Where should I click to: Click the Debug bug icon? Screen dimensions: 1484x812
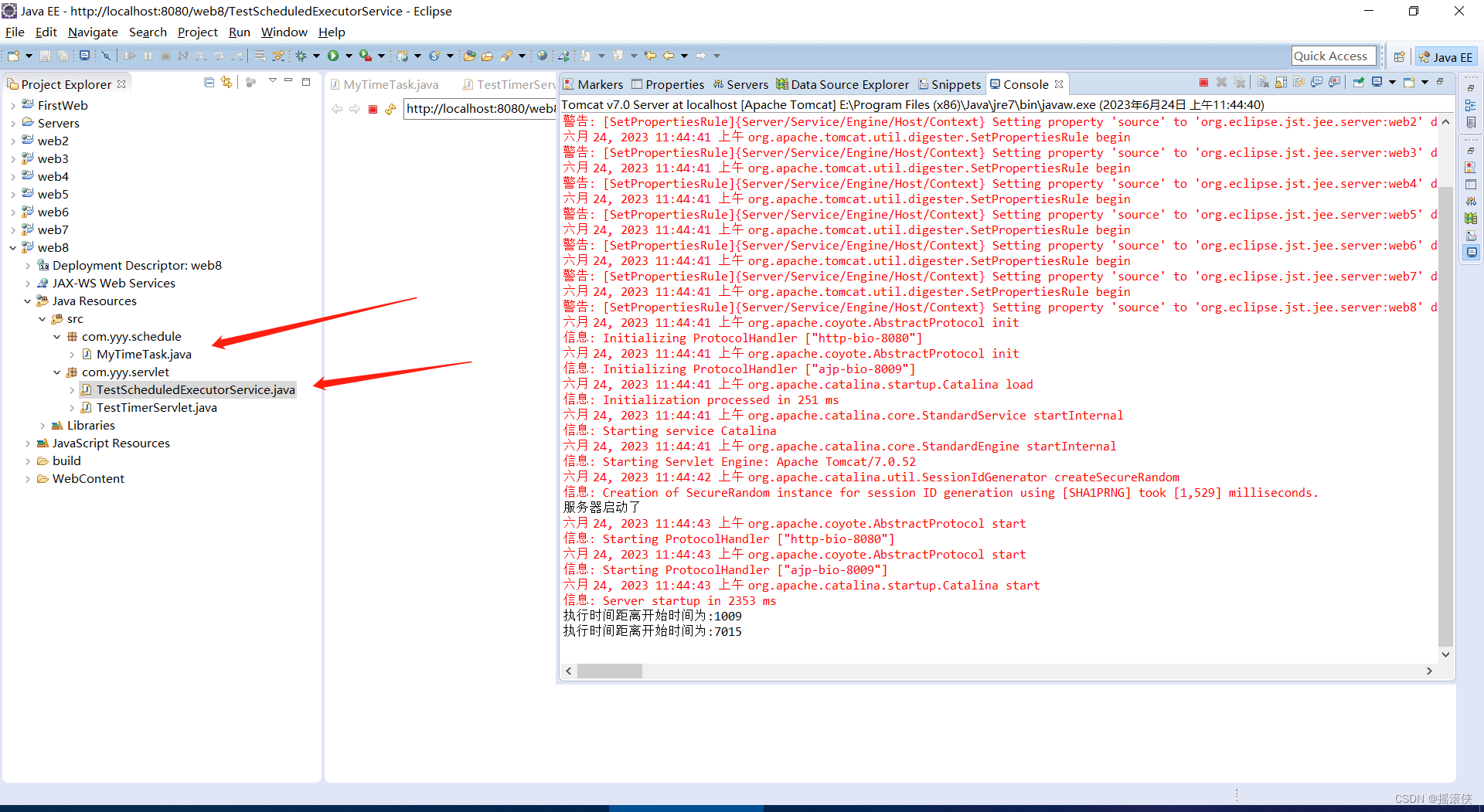point(301,56)
